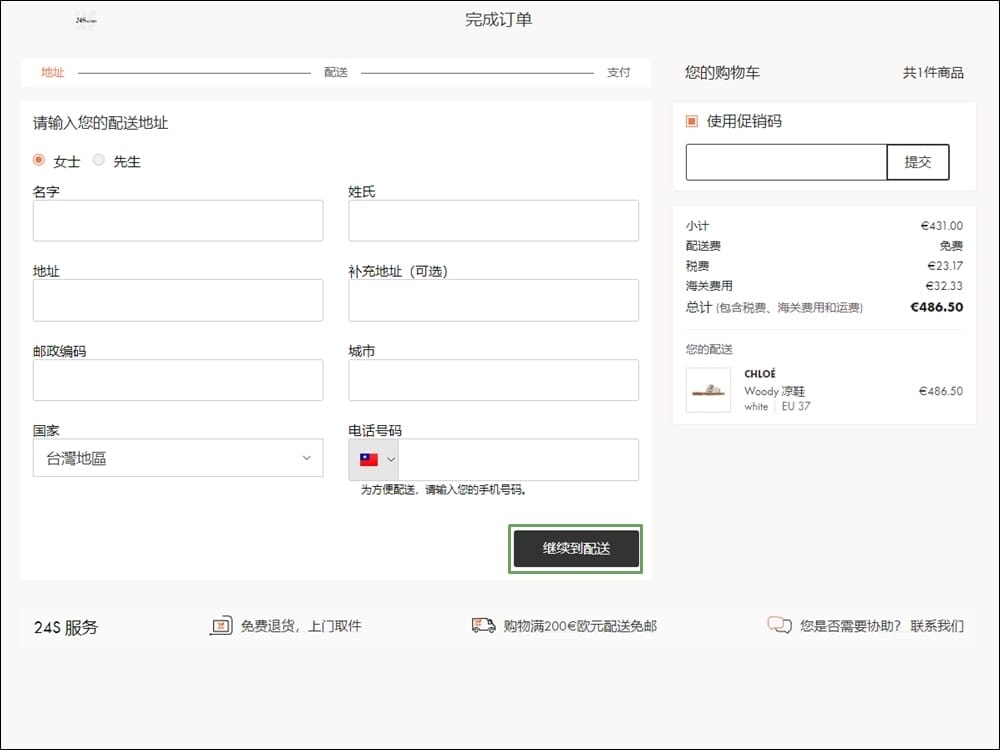Screen dimensions: 1000x750
Task: Go to the 配送 checkout step
Action: pos(335,72)
